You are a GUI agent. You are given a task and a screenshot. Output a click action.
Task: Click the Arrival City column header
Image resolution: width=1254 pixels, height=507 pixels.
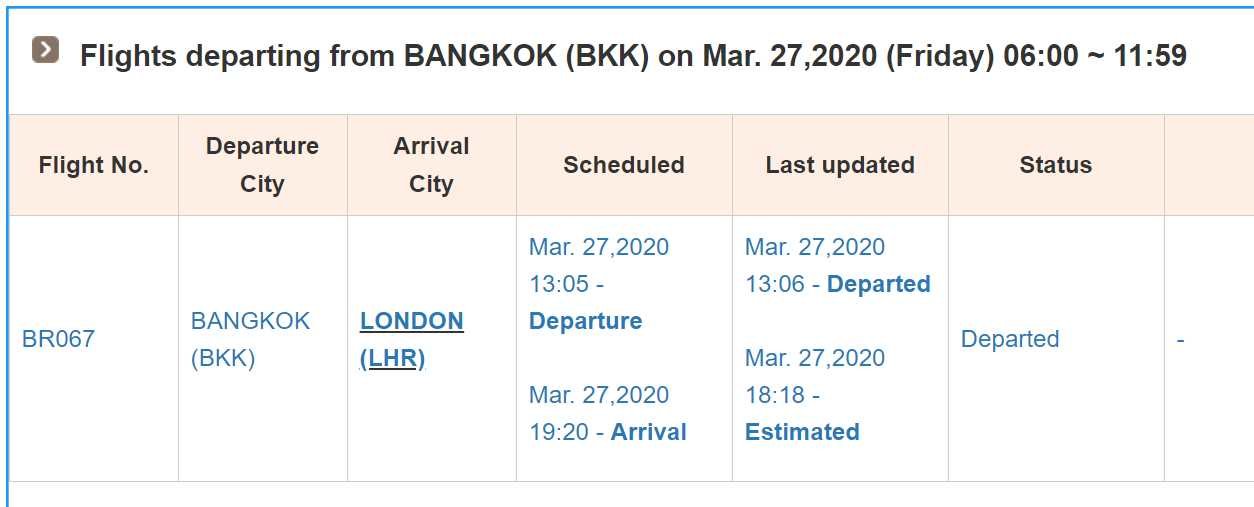(x=431, y=165)
